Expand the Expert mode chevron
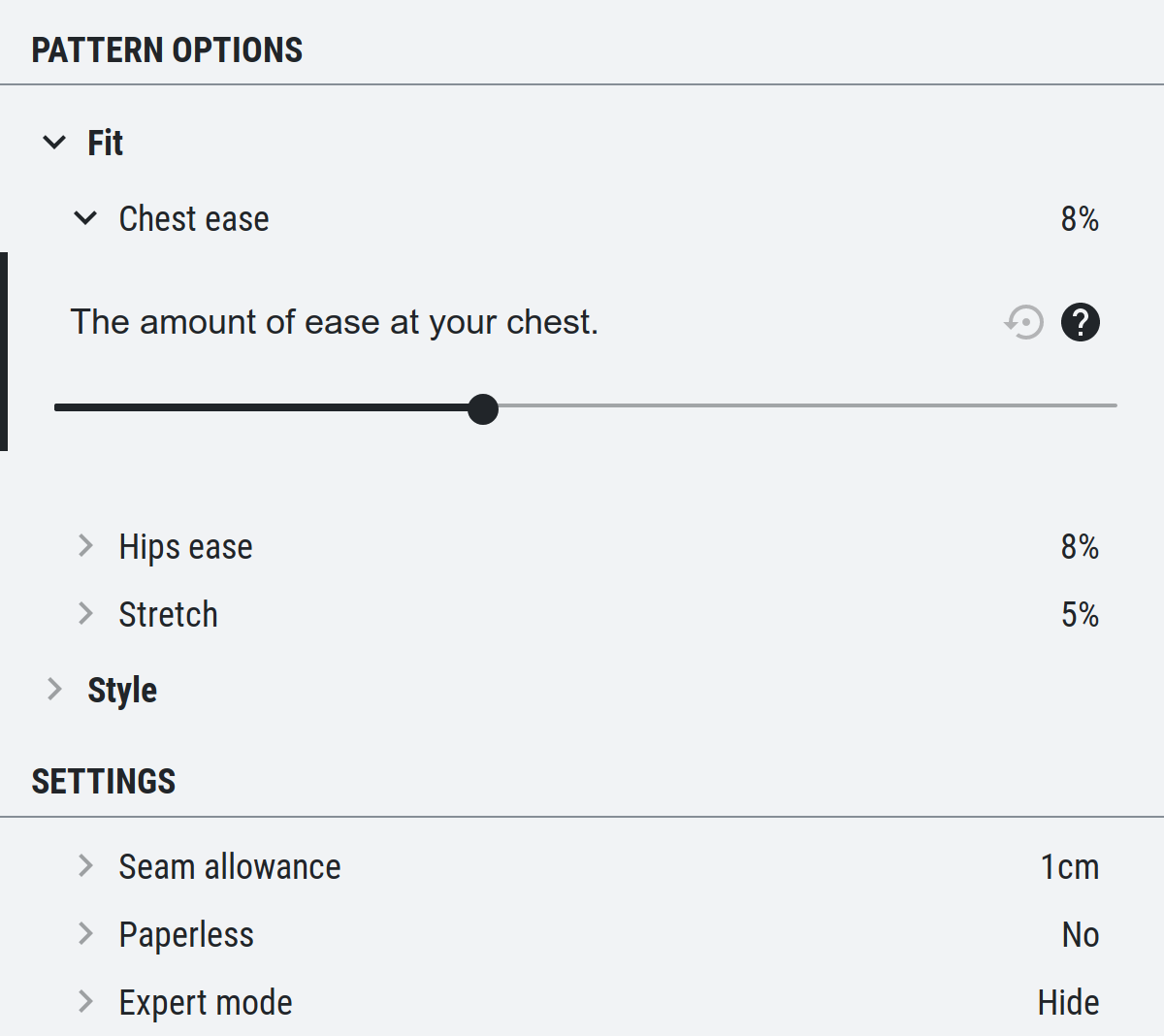 (x=85, y=1001)
